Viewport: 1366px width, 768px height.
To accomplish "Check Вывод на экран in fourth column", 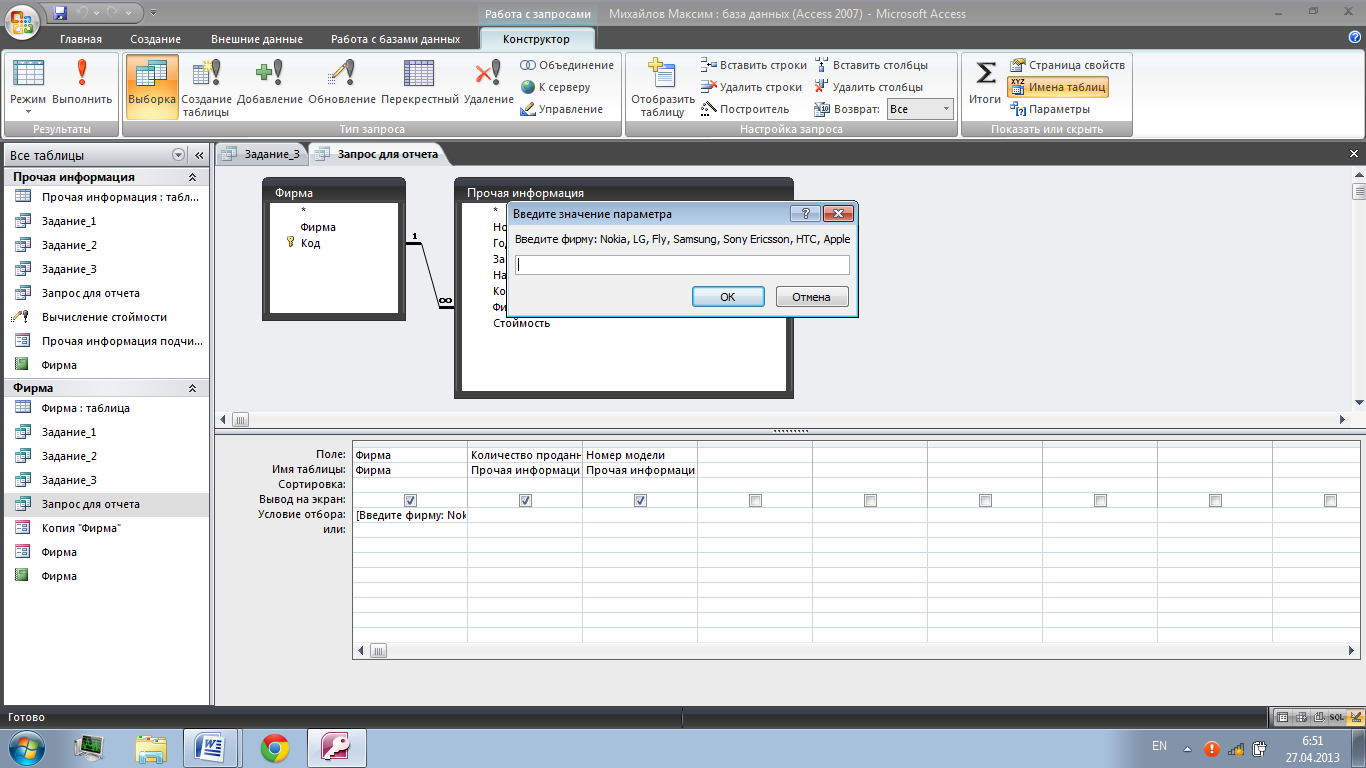I will (755, 500).
